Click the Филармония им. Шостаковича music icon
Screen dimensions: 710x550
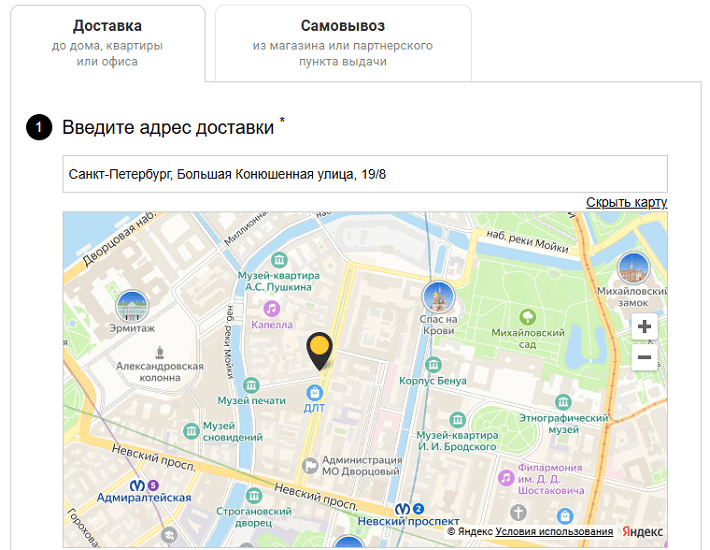click(506, 478)
